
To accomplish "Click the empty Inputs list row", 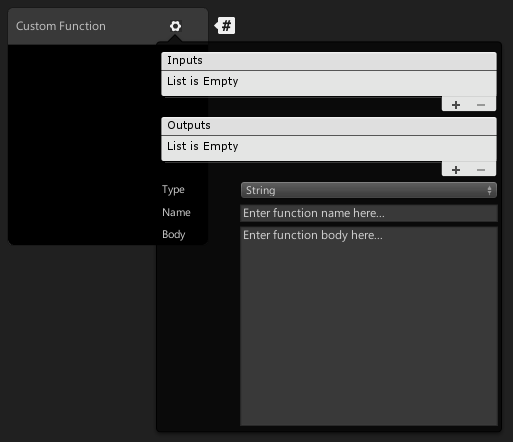I will pos(329,83).
